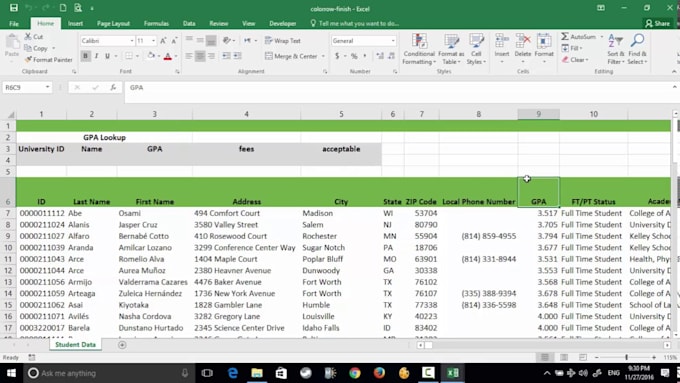Open Cell Styles gallery

click(x=476, y=49)
